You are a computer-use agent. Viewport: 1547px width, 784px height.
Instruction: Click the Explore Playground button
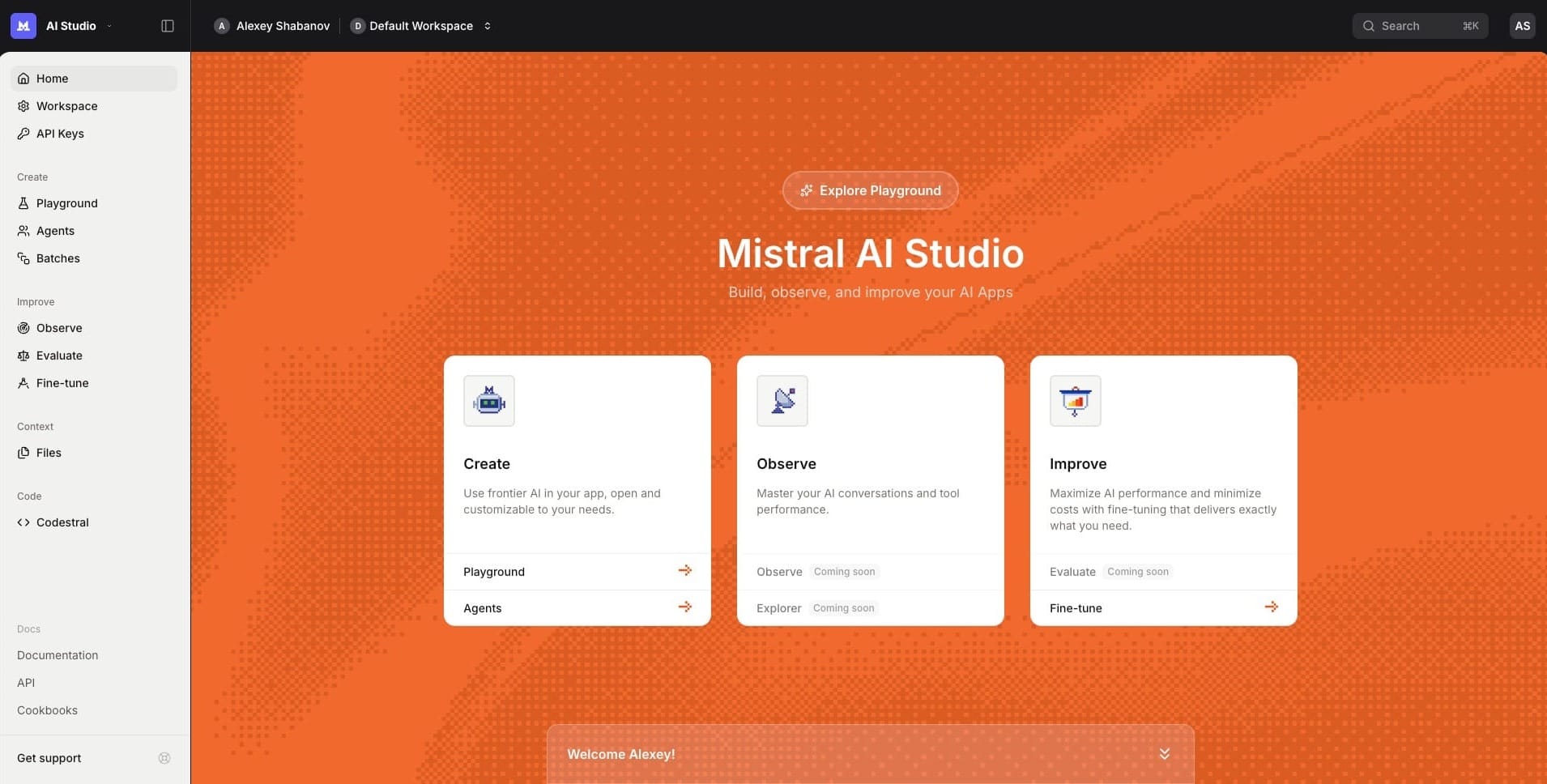pyautogui.click(x=869, y=190)
